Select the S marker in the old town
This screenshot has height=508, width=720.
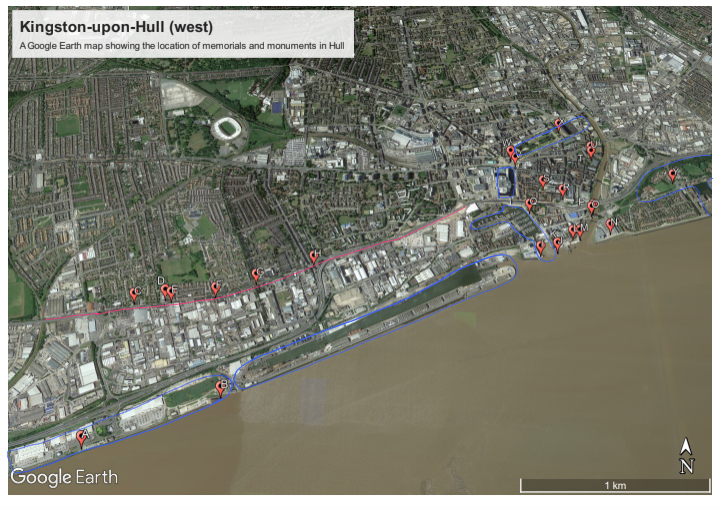543,181
